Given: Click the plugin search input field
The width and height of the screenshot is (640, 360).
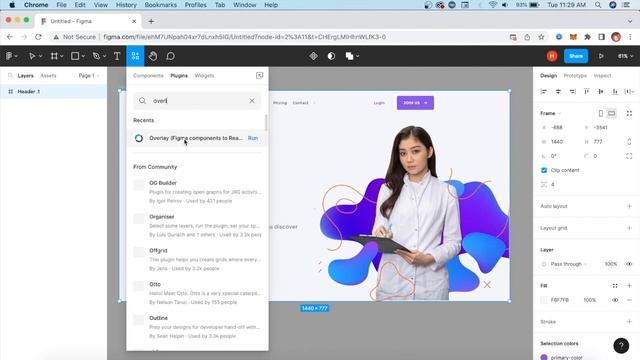Looking at the screenshot, I should 197,101.
